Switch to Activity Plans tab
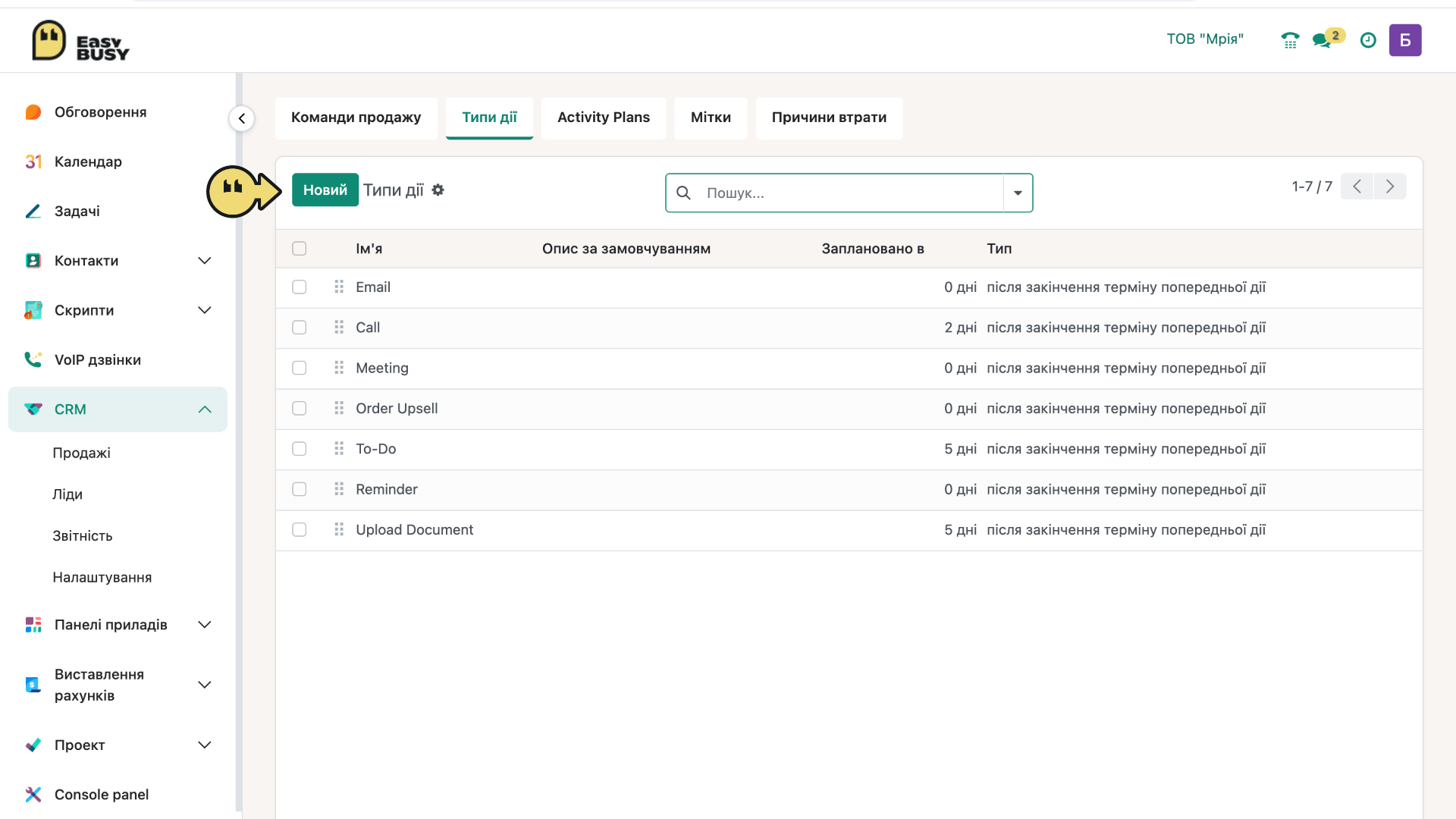Image resolution: width=1456 pixels, height=819 pixels. coord(604,118)
